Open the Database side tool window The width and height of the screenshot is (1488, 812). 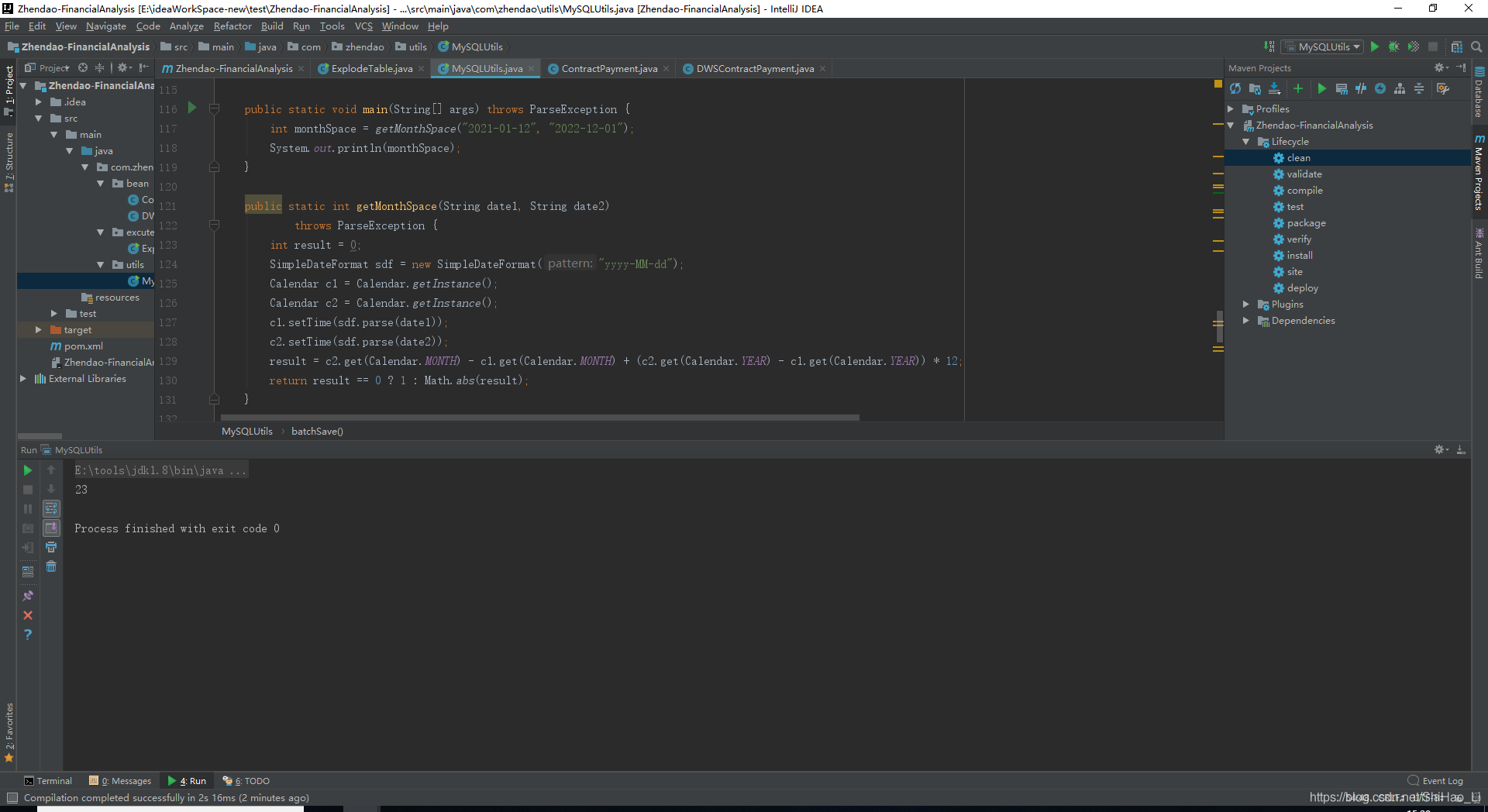click(x=1479, y=92)
